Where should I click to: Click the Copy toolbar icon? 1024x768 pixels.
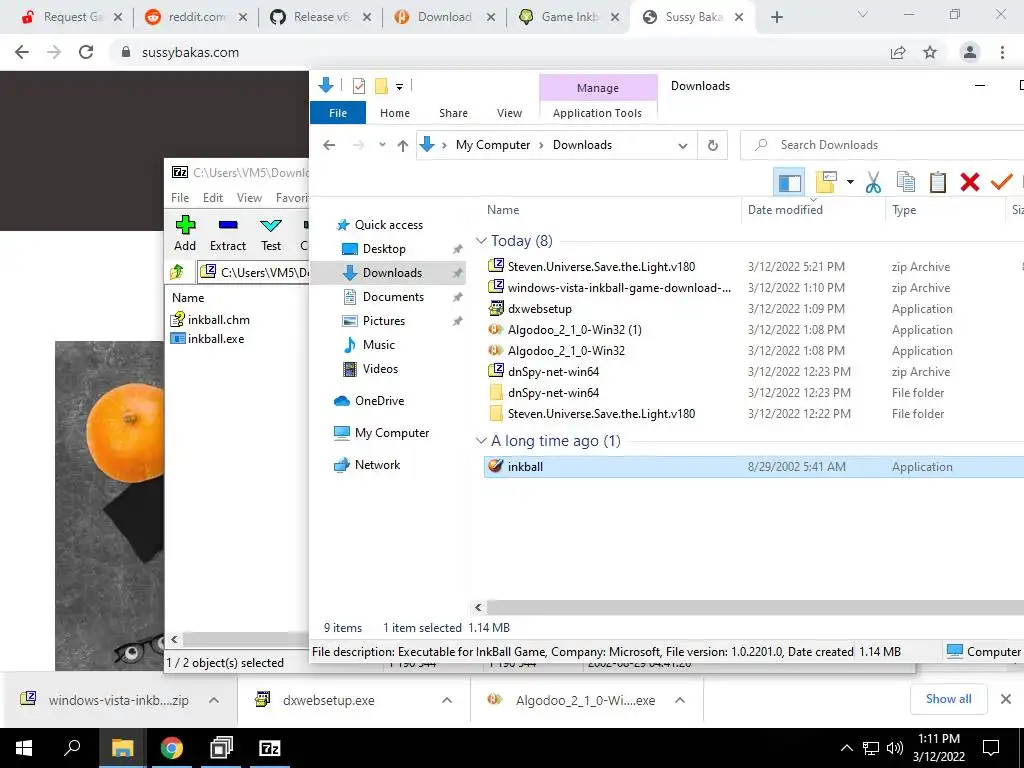click(x=906, y=182)
